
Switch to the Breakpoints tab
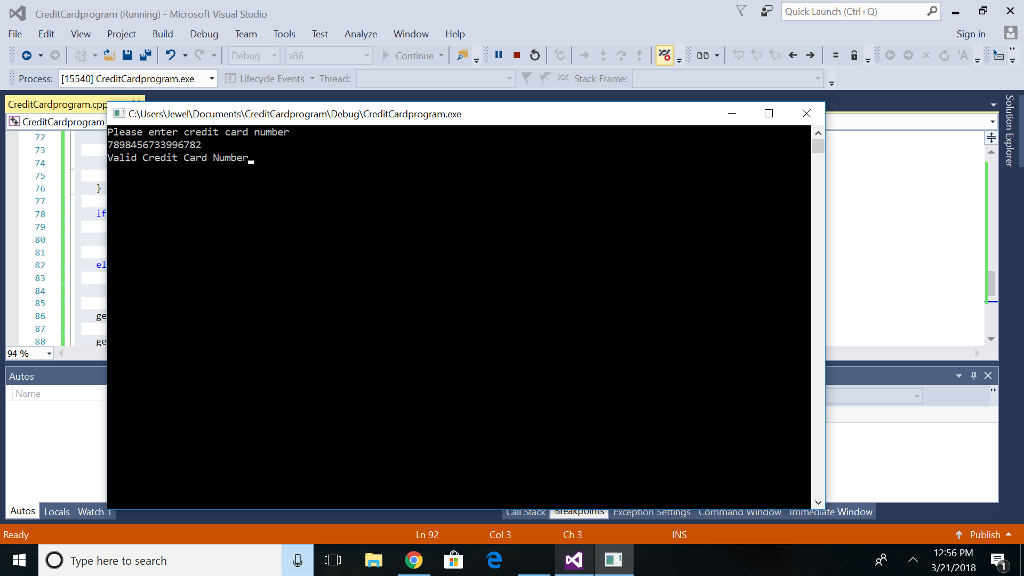(581, 511)
